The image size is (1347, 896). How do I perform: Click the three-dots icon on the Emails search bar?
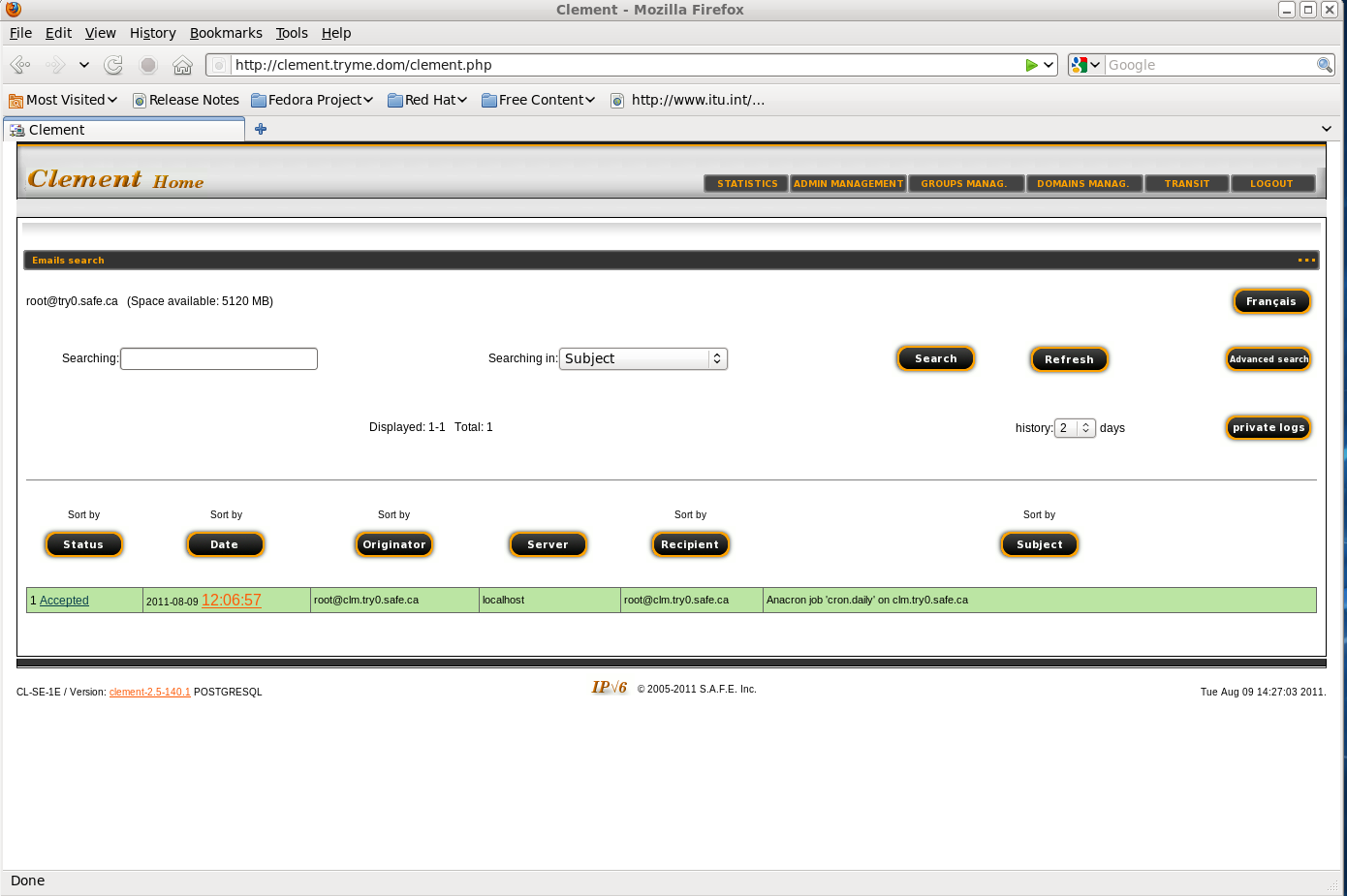(x=1306, y=260)
